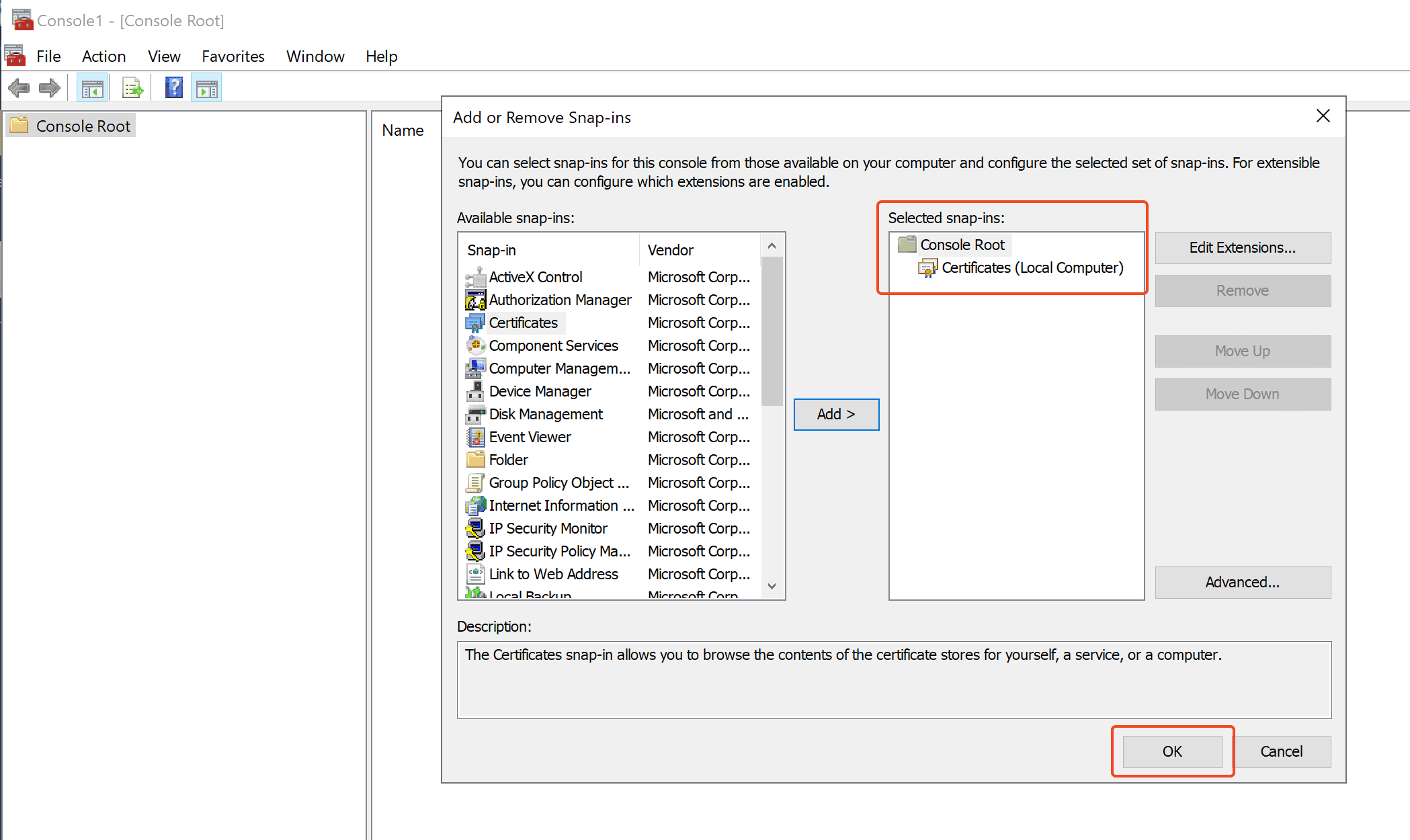Image resolution: width=1410 pixels, height=840 pixels.
Task: Select the Authorization Manager snap-in name
Action: pyautogui.click(x=561, y=300)
